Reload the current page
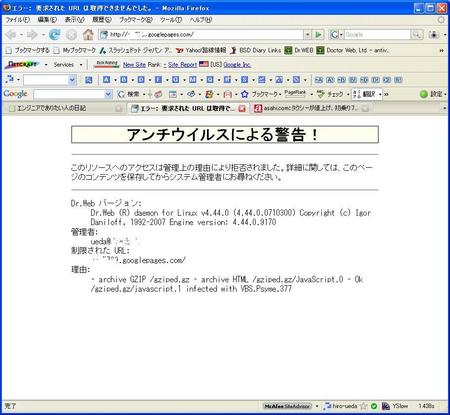Viewport: 450px width, 415px height. [55, 34]
